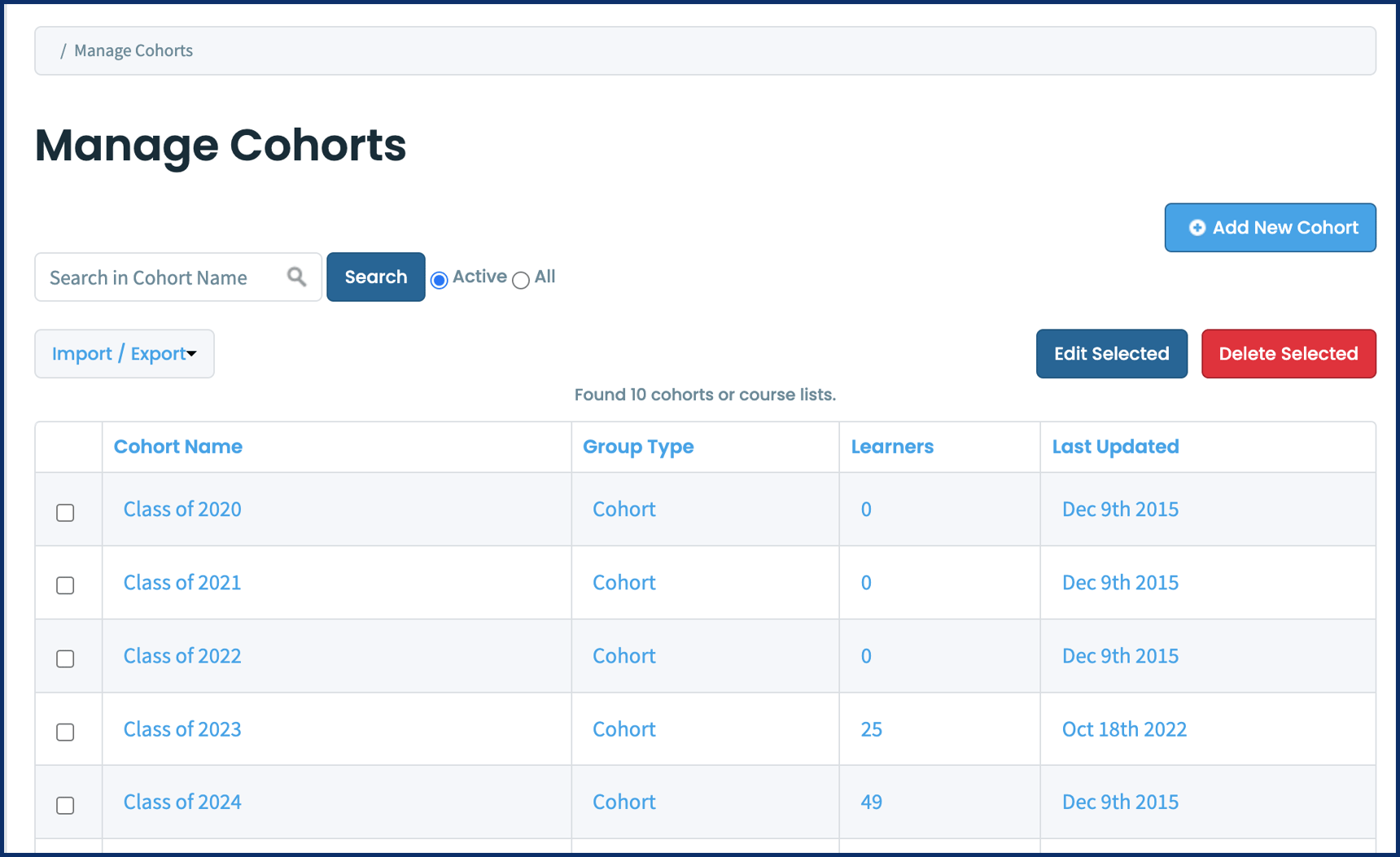
Task: Click the caret on Import / Export
Action: [192, 356]
